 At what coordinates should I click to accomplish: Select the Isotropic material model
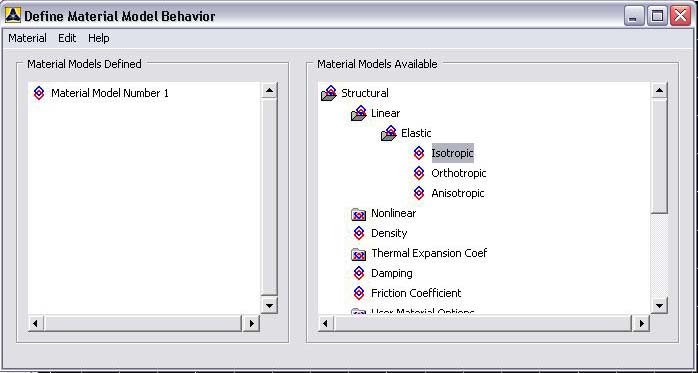(x=452, y=153)
